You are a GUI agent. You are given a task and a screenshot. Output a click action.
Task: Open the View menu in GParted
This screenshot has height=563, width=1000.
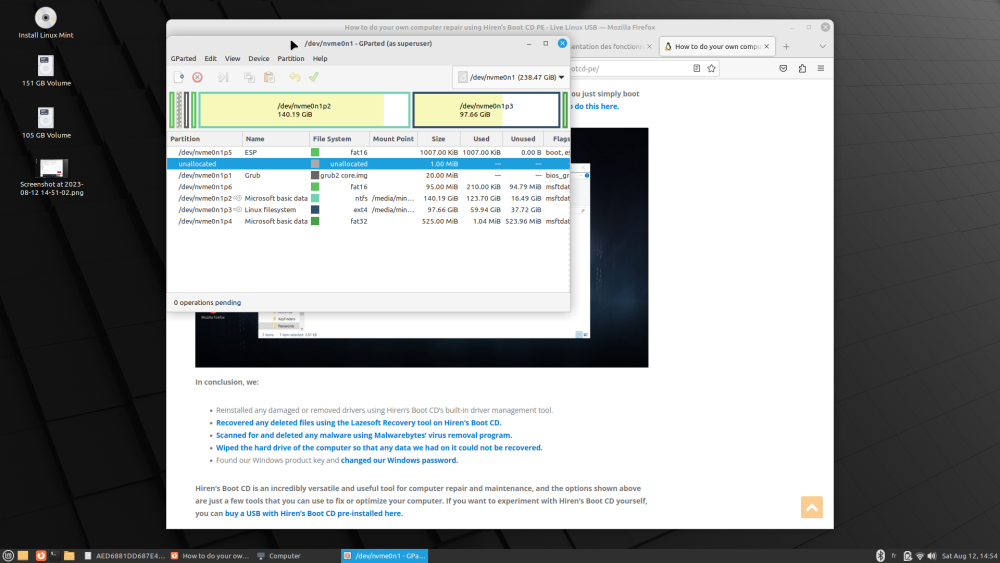(x=232, y=59)
